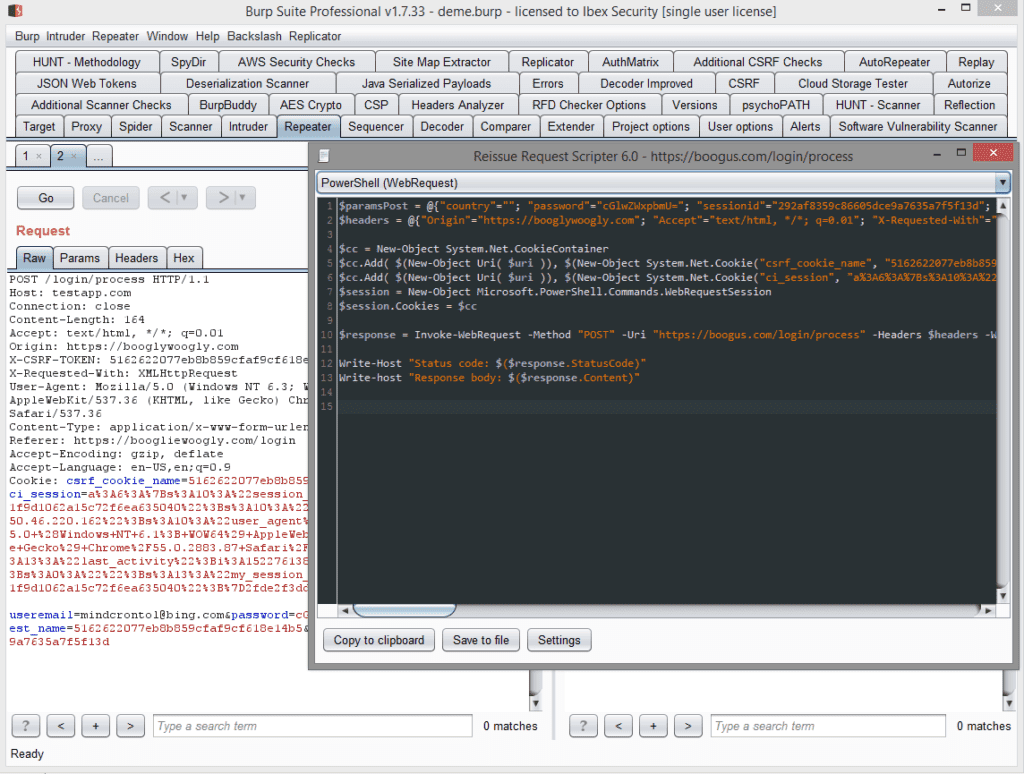The width and height of the screenshot is (1024, 774).
Task: Click script editor scroll-up arrow
Action: point(1003,206)
